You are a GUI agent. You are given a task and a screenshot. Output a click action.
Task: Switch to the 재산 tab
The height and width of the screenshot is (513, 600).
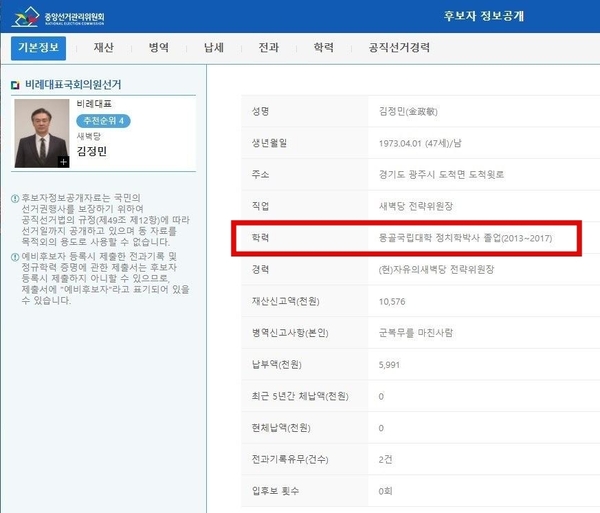click(x=104, y=47)
